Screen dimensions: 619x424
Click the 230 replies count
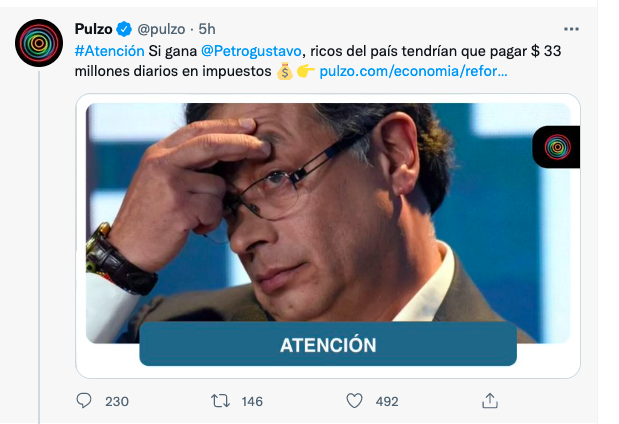pyautogui.click(x=117, y=401)
